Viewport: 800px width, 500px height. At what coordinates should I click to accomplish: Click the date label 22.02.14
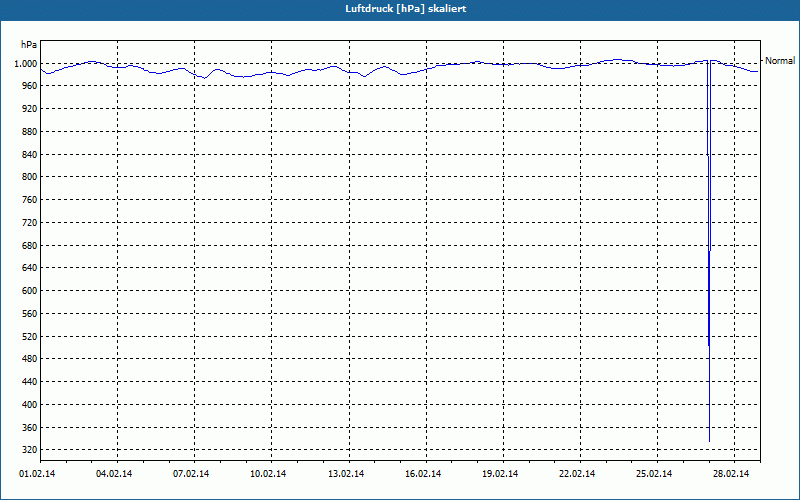[x=577, y=474]
